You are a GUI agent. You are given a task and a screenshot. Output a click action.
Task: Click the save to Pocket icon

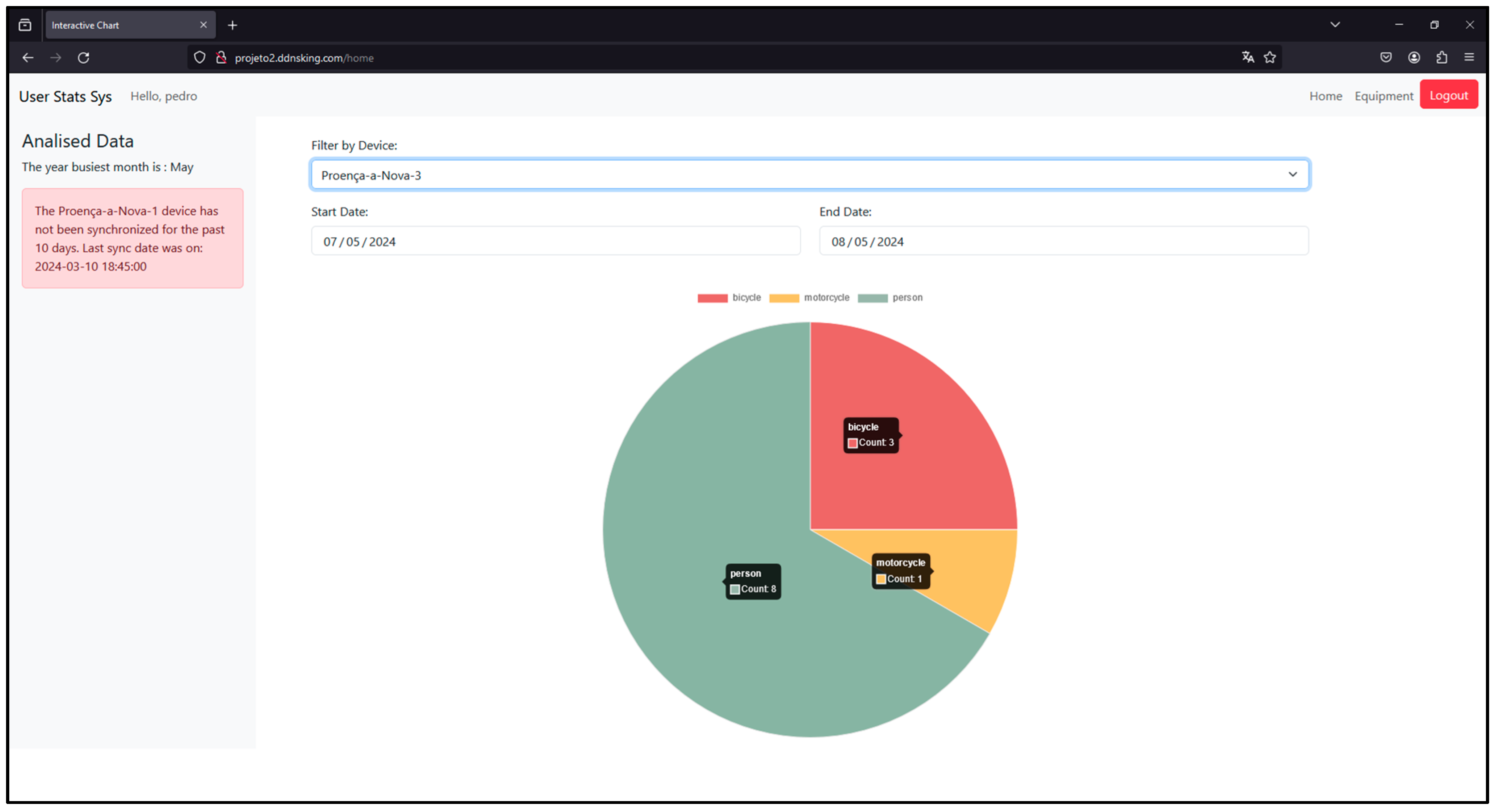[x=1386, y=57]
